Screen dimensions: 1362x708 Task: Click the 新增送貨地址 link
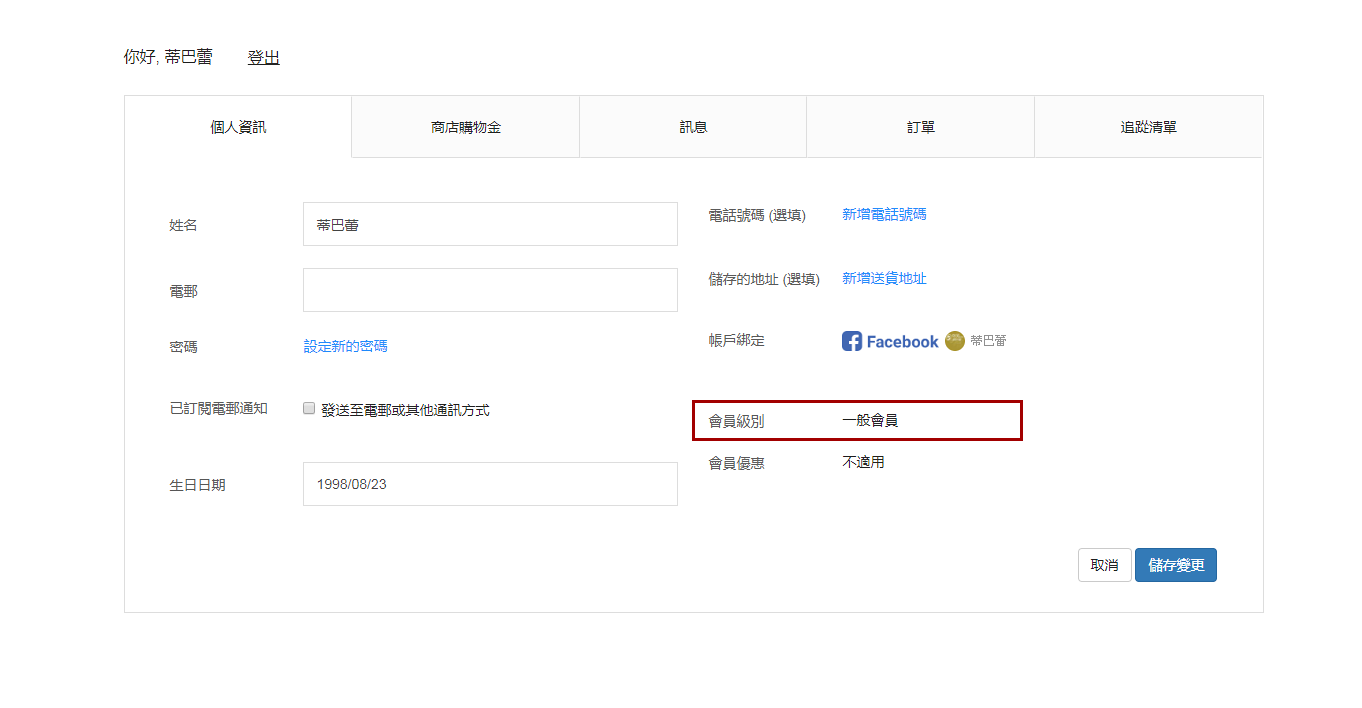pos(884,279)
